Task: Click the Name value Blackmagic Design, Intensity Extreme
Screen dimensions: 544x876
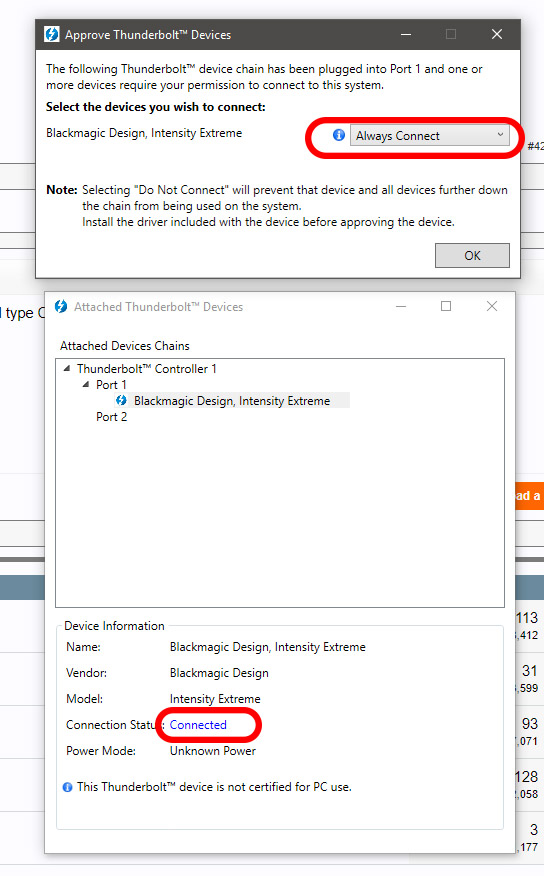Action: (x=268, y=647)
